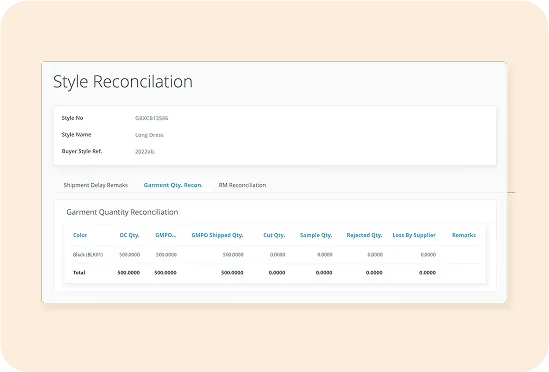Sort by the OC Qty. column header
The image size is (549, 372).
(129, 235)
